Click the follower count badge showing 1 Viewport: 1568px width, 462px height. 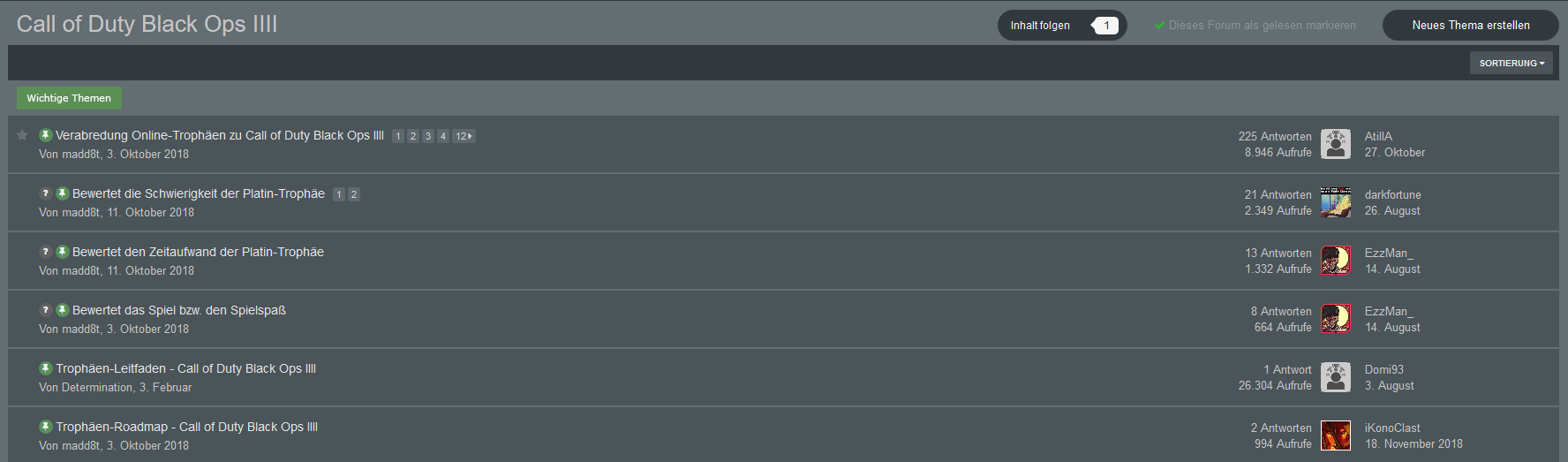1105,26
